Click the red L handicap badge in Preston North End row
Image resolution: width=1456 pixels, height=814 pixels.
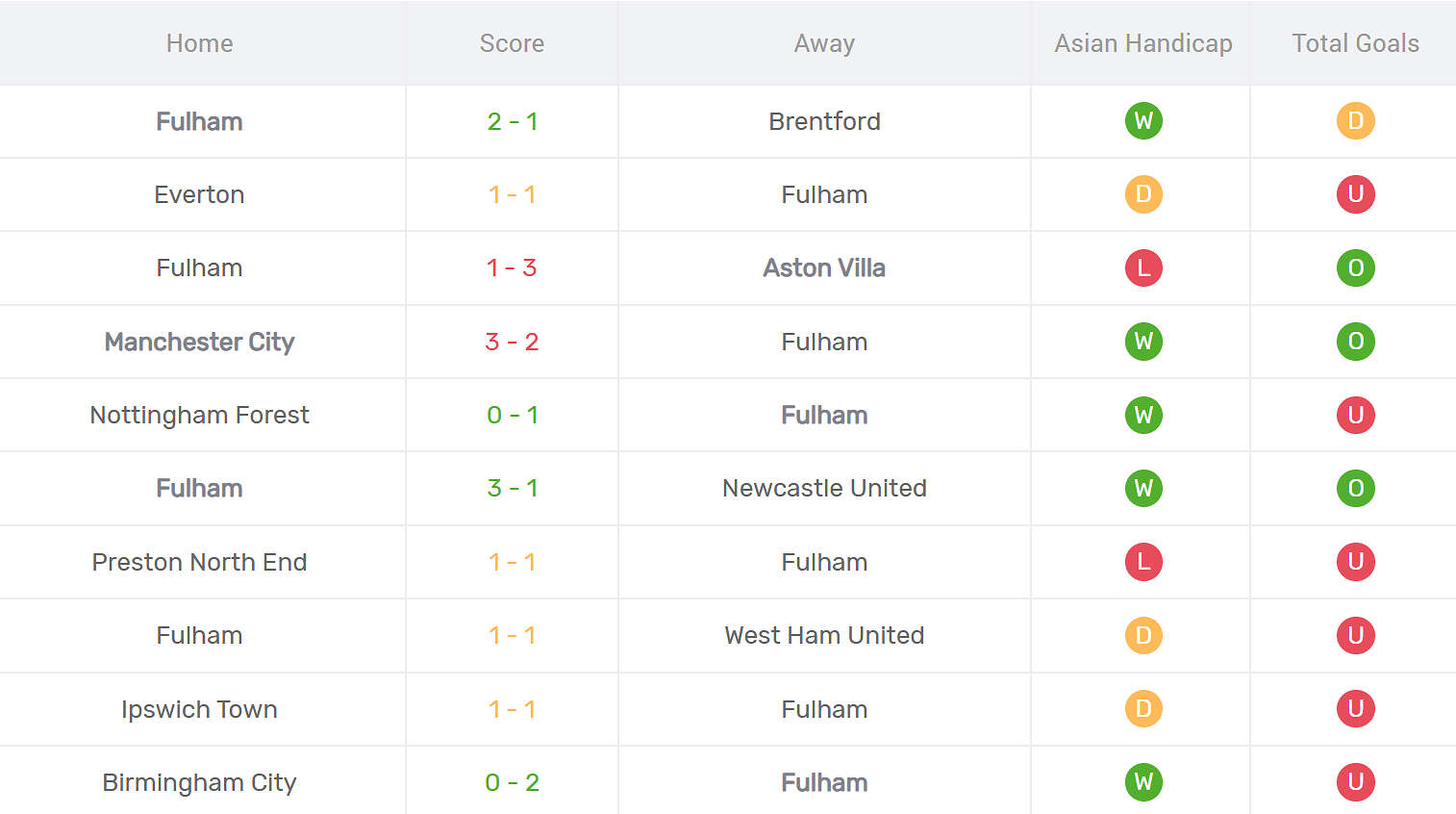pos(1143,562)
